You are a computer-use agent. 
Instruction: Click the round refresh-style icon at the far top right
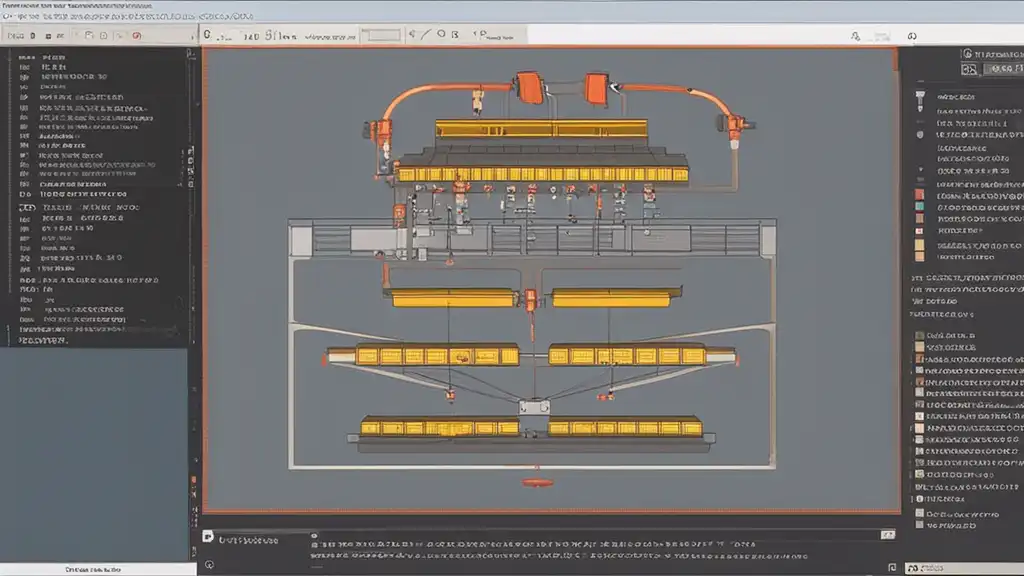click(912, 36)
